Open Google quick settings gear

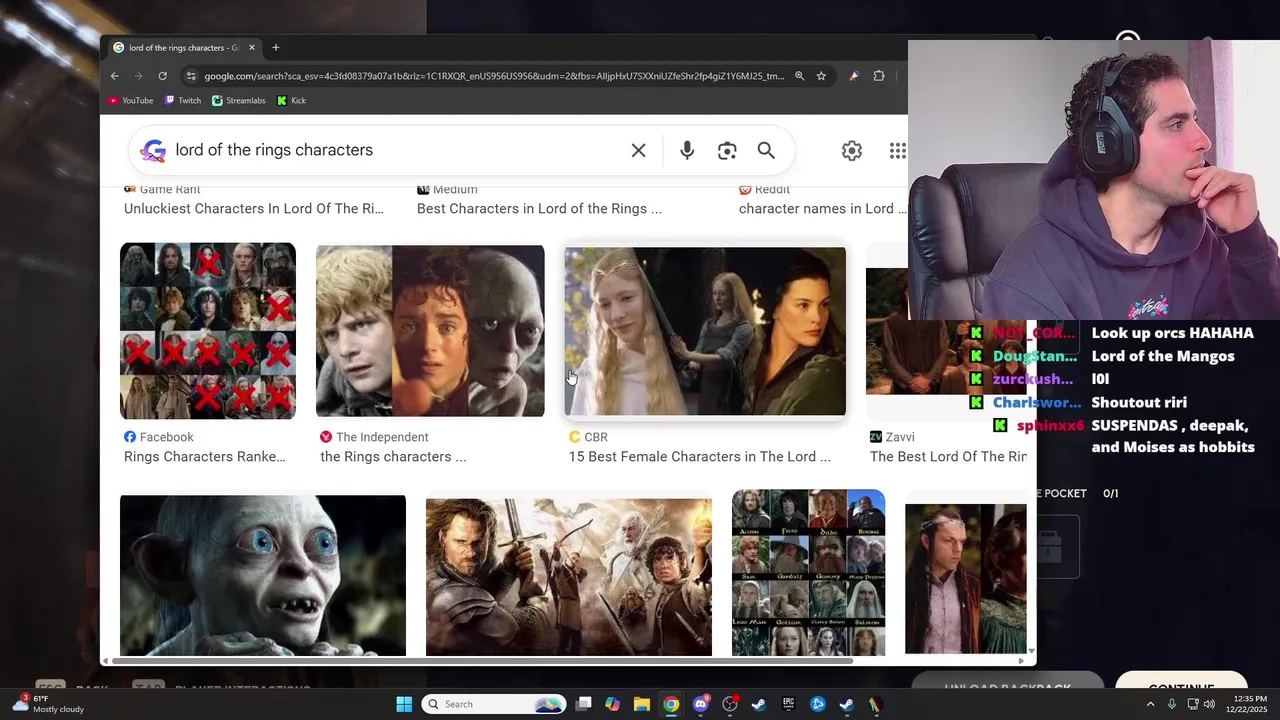pos(852,150)
